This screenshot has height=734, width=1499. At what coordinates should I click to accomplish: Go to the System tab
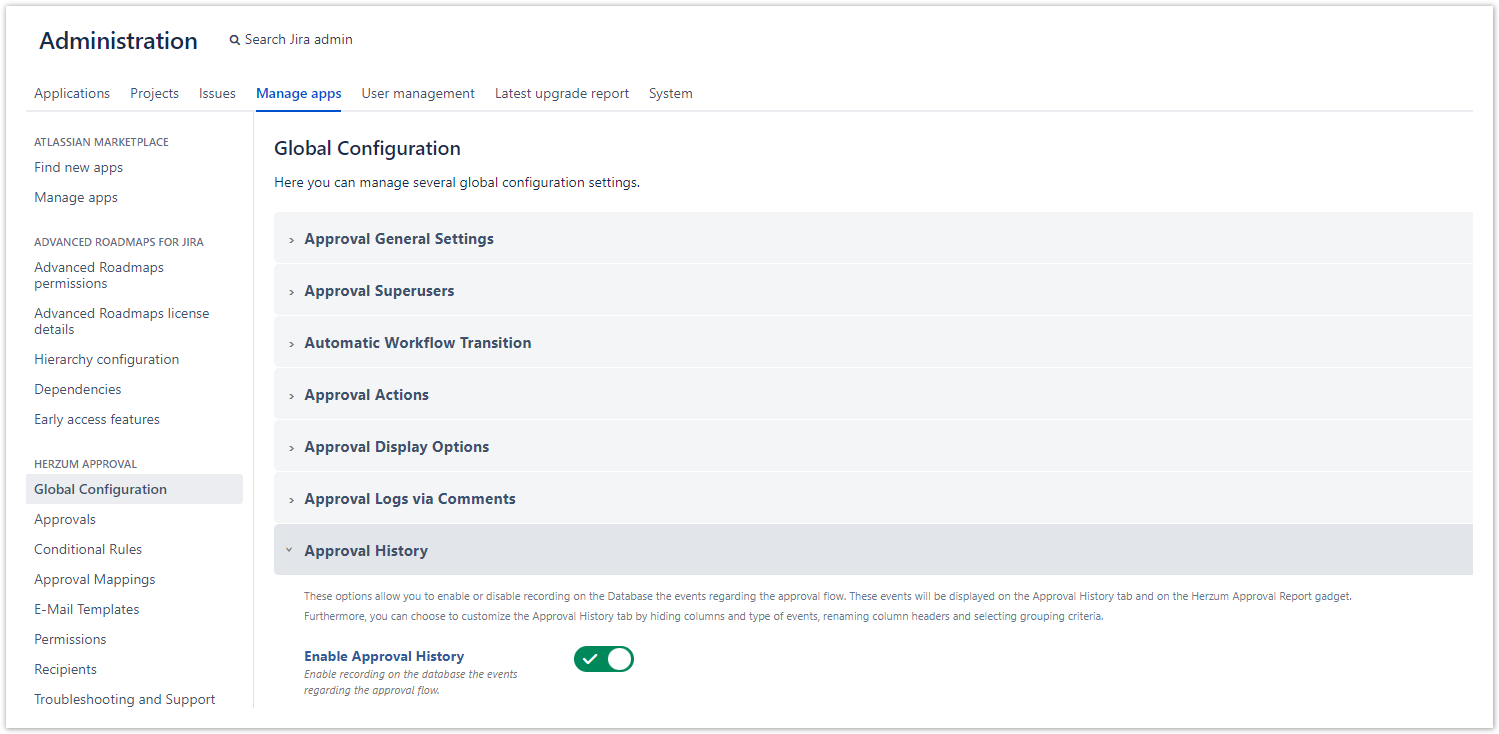click(670, 93)
